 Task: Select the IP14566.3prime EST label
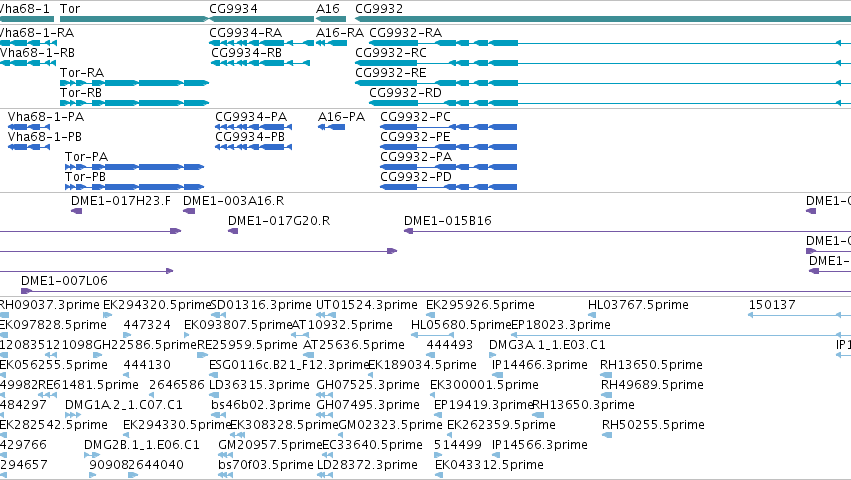pos(540,445)
